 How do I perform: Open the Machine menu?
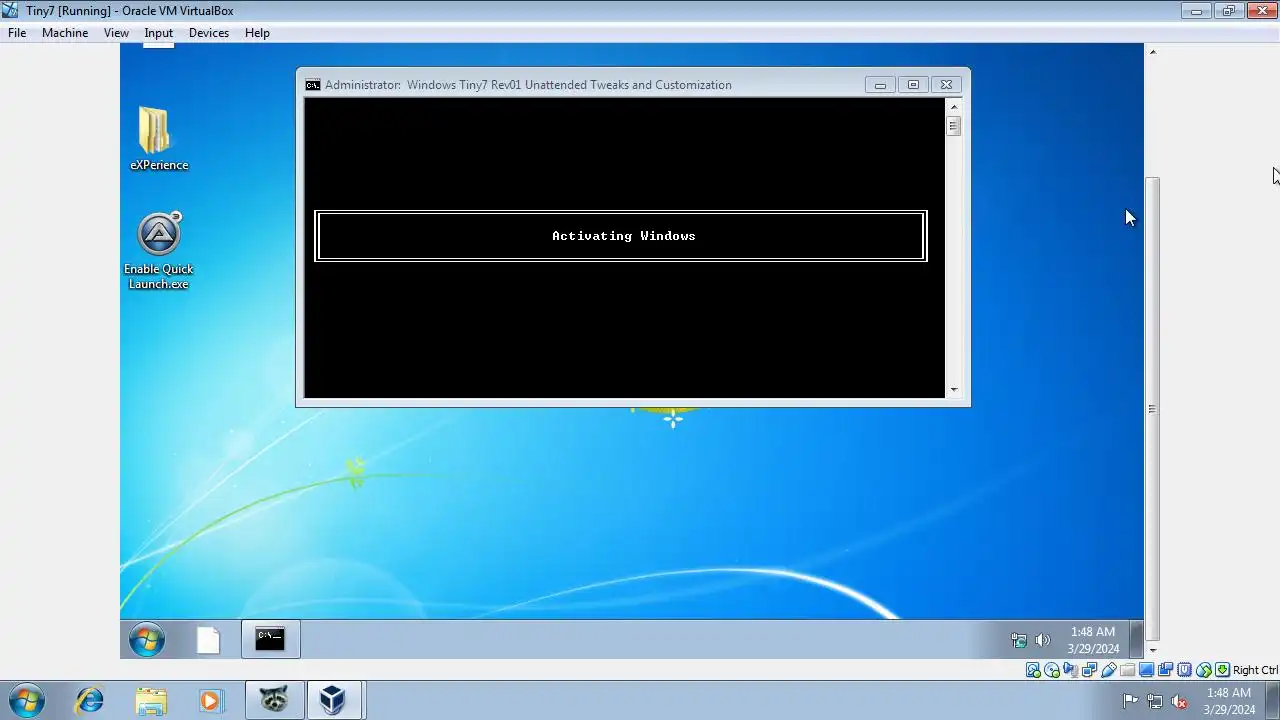(65, 33)
